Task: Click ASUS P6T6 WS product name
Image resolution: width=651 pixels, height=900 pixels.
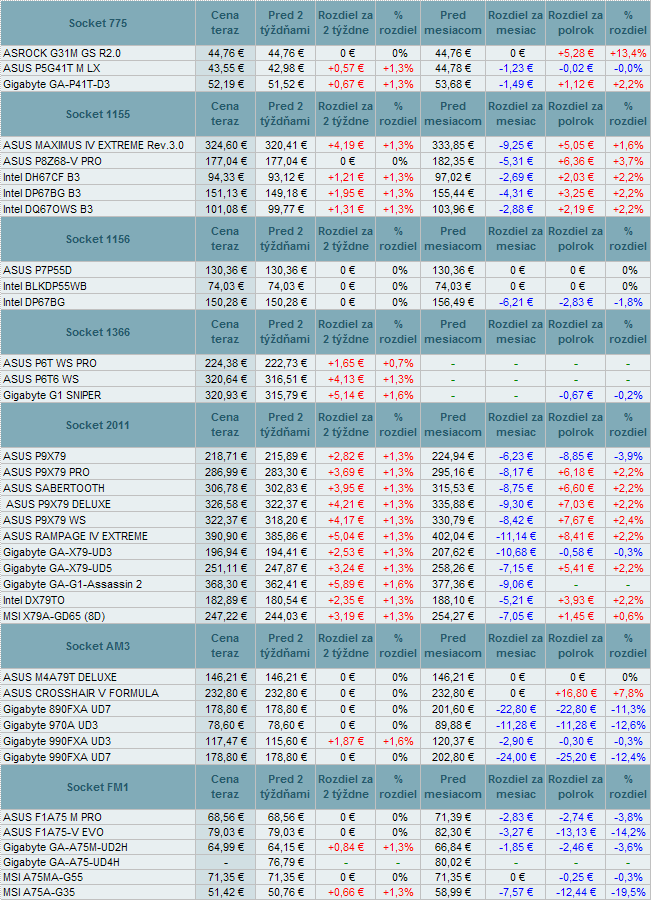Action: (x=41, y=379)
